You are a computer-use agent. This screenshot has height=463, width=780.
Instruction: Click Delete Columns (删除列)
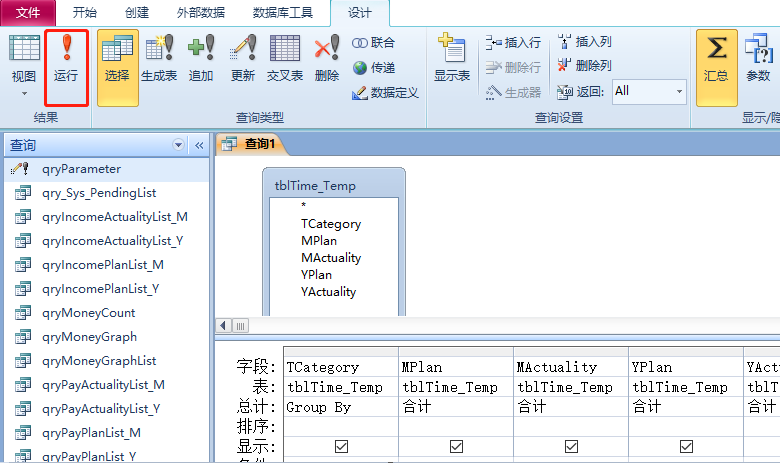(x=585, y=65)
